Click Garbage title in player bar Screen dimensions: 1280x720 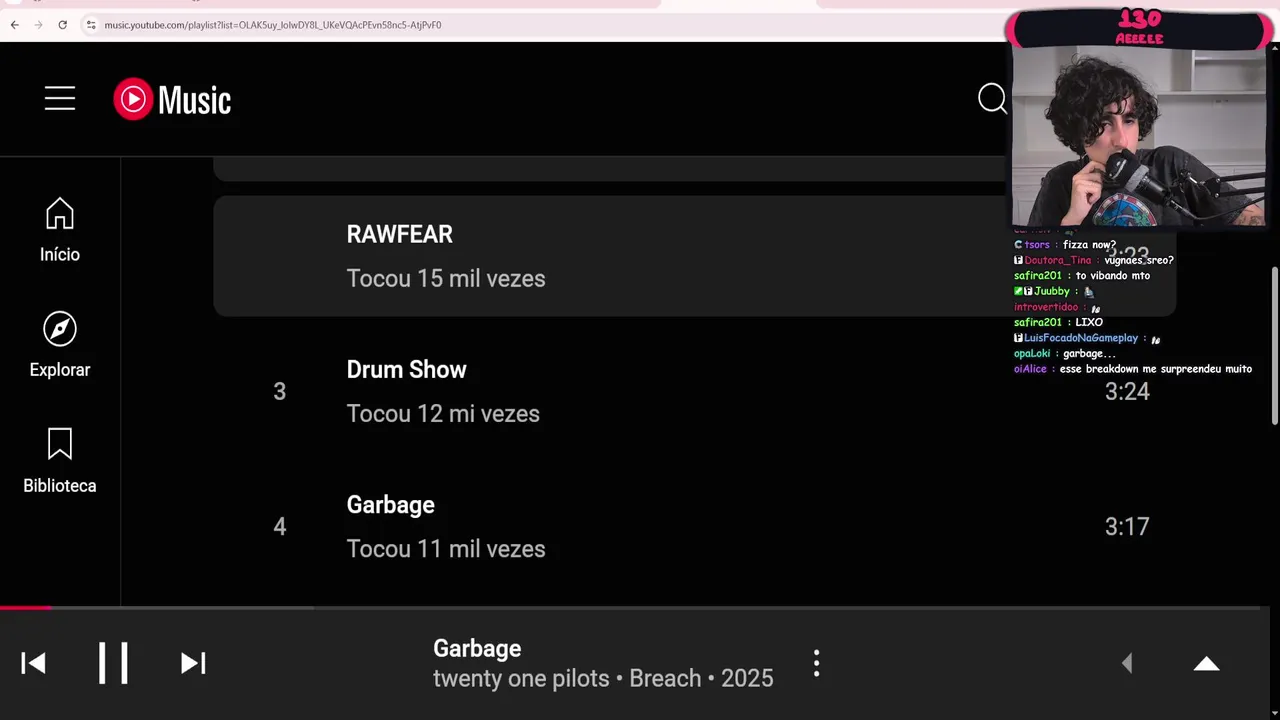(x=477, y=649)
